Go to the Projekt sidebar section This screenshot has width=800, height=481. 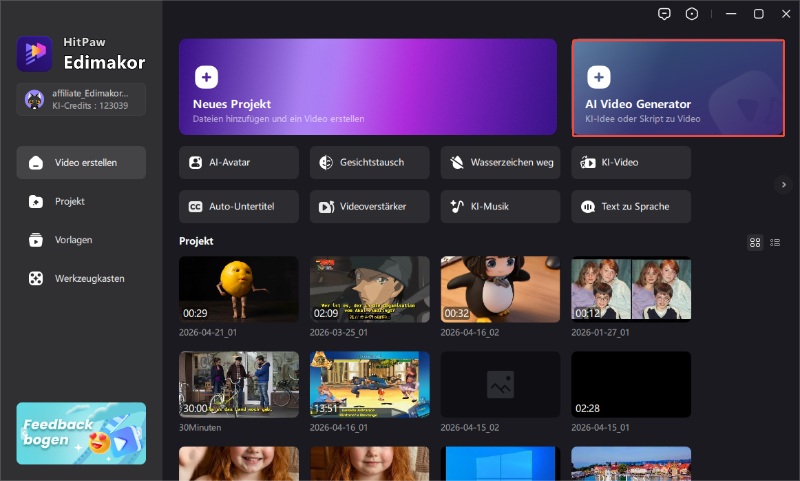[81, 201]
